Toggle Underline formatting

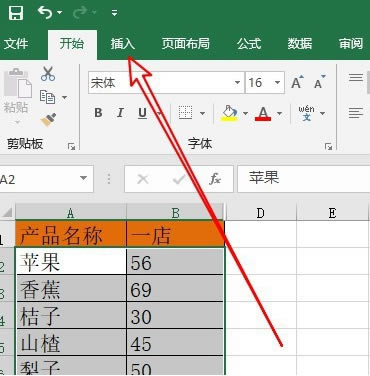click(142, 113)
